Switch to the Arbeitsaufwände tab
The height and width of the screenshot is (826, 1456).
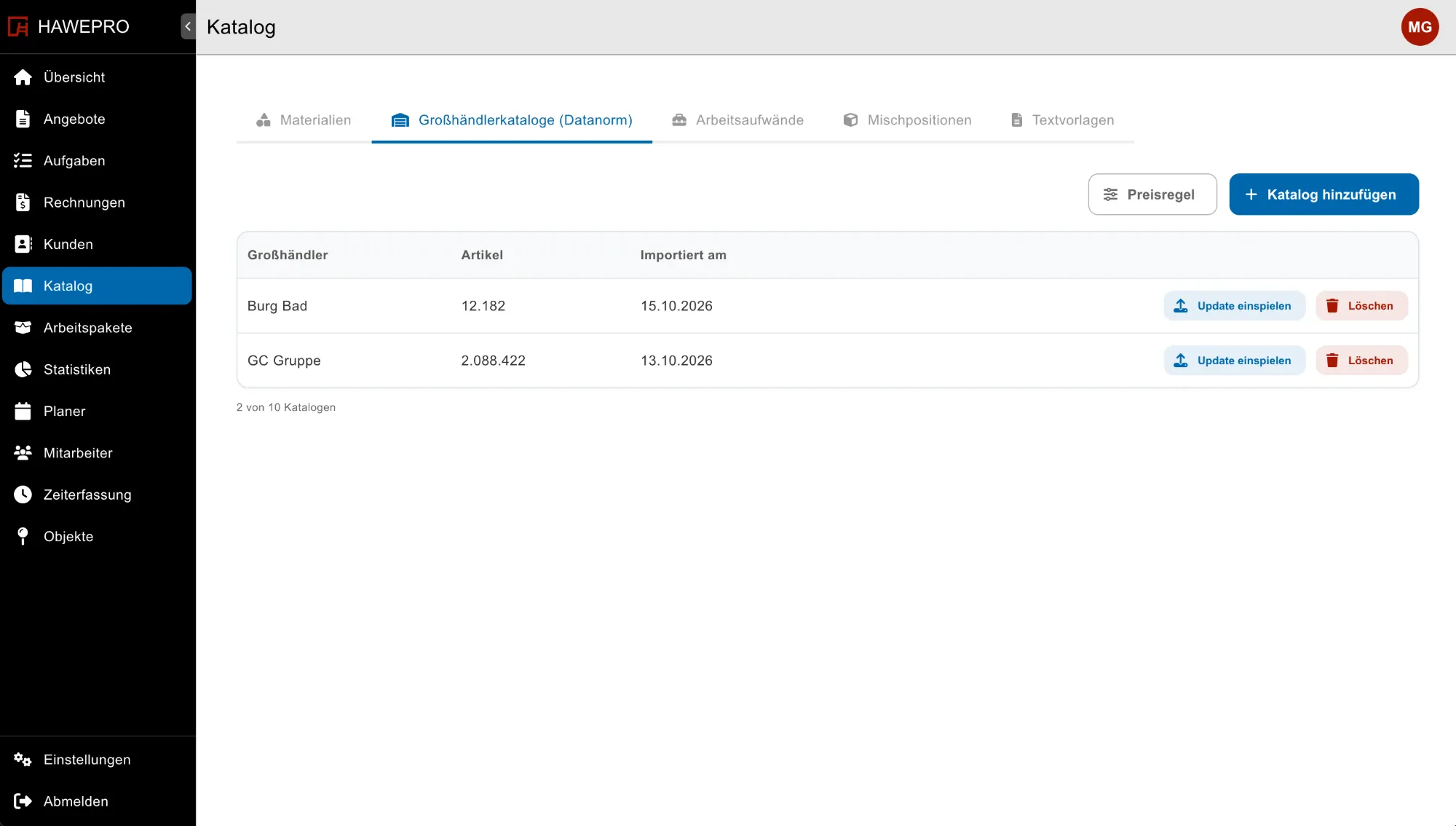[x=737, y=120]
